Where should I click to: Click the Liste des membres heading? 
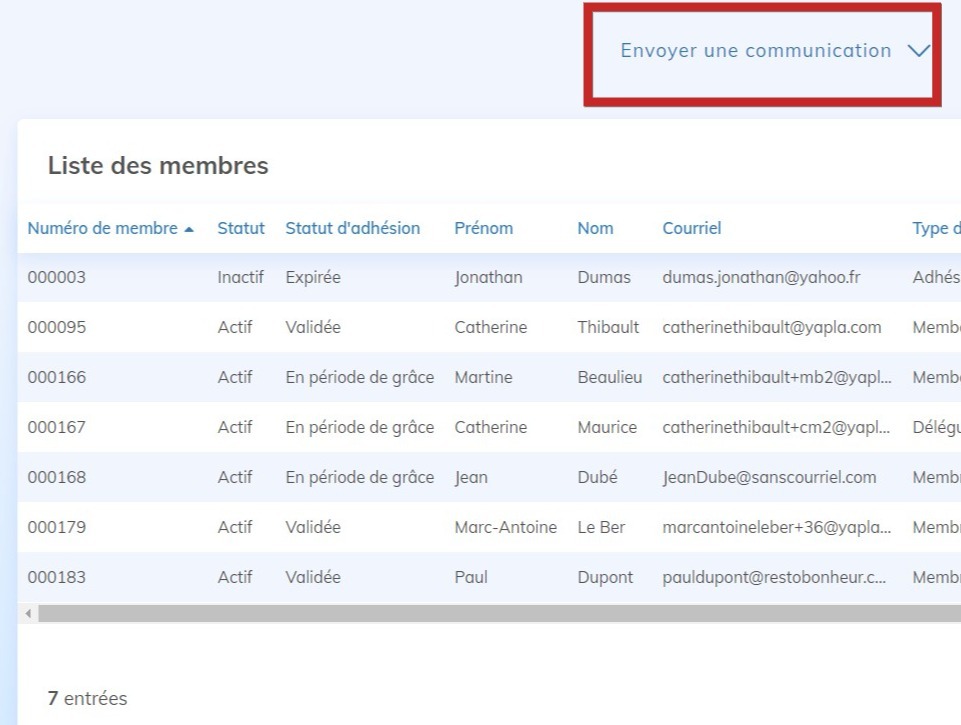tap(160, 166)
